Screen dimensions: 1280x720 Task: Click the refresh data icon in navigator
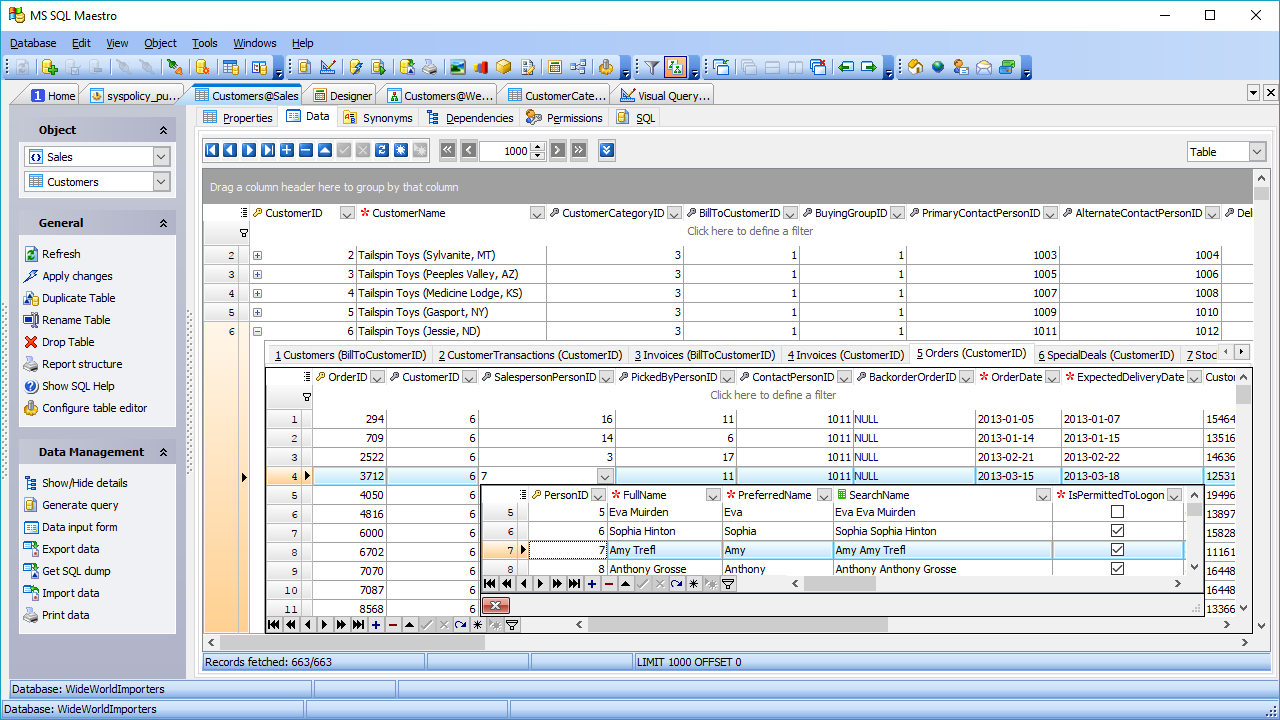[382, 150]
